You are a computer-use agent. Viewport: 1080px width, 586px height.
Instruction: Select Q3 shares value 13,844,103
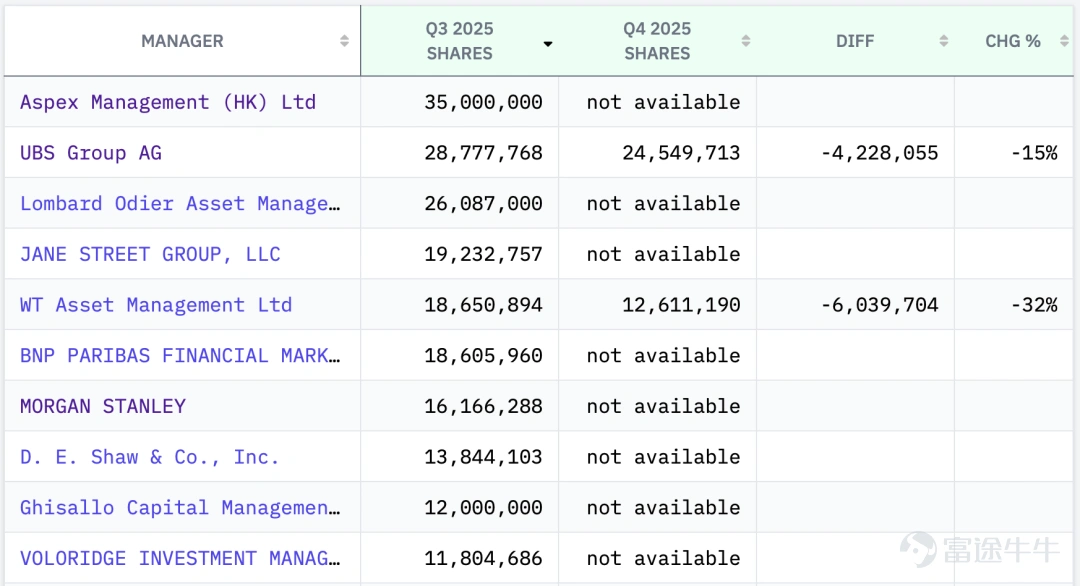(x=484, y=457)
